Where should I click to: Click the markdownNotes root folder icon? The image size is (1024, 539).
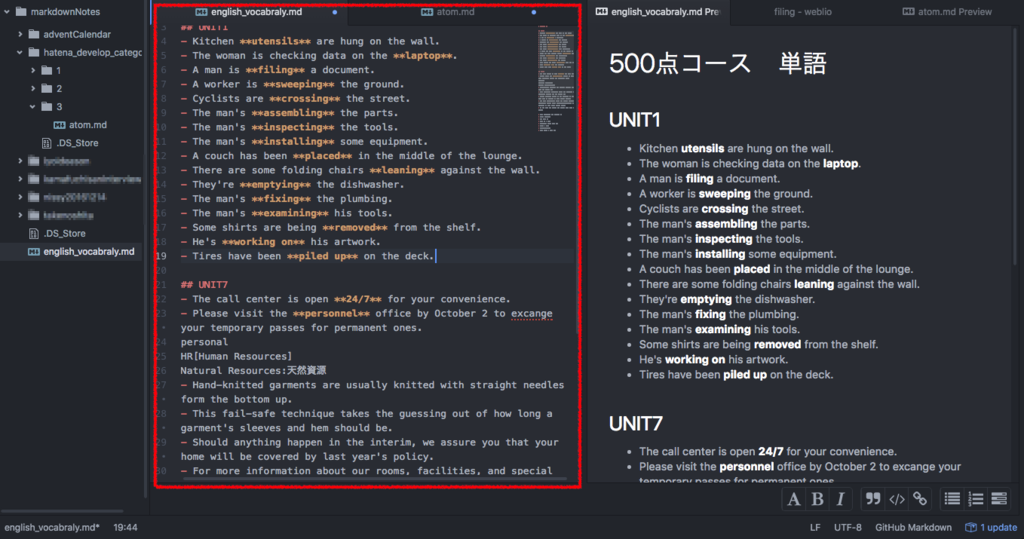(x=21, y=12)
